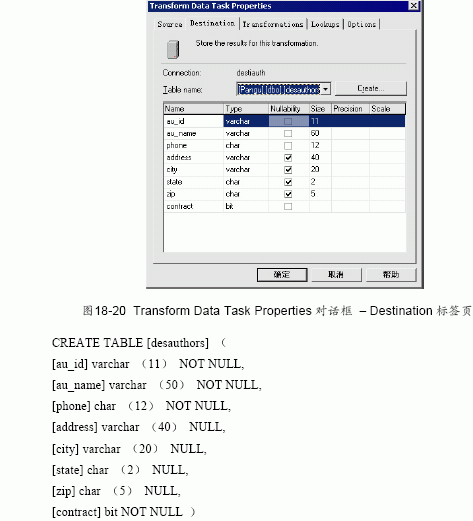Click the Create... button
Viewport: 473px width, 521px height.
coord(371,88)
